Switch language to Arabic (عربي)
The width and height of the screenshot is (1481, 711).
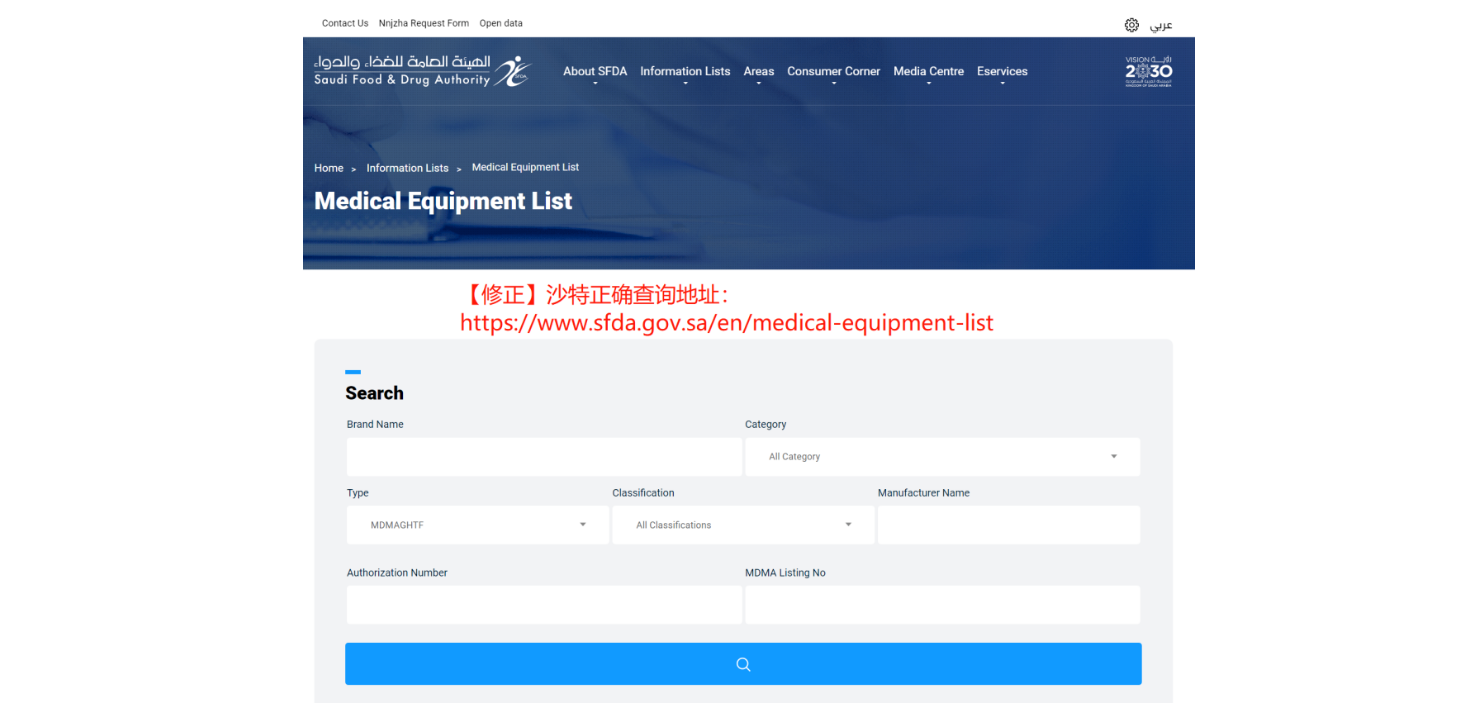(1160, 25)
